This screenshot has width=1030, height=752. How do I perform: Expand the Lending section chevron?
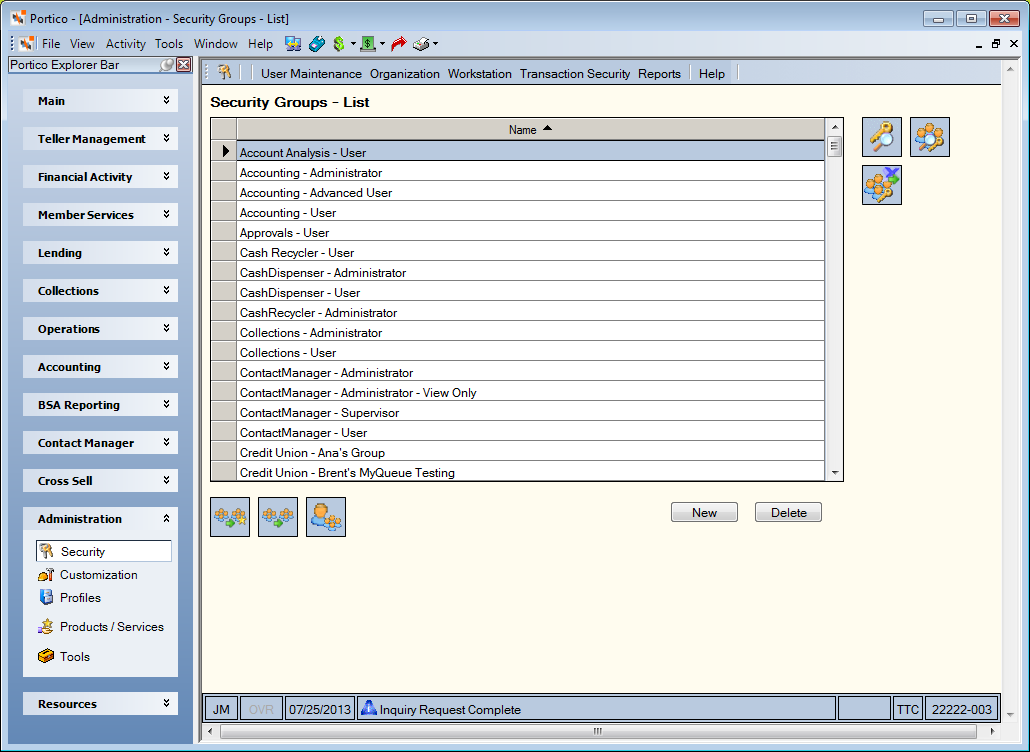coord(166,252)
